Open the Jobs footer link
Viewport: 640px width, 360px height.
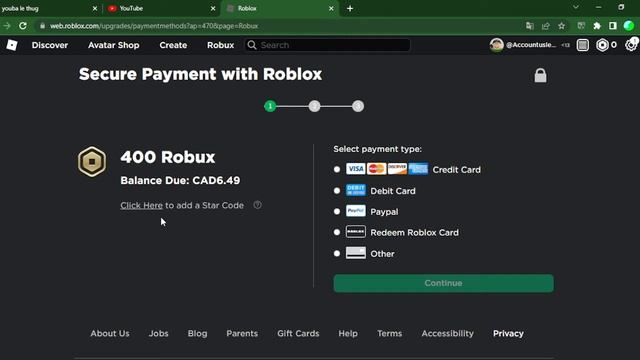[x=158, y=333]
